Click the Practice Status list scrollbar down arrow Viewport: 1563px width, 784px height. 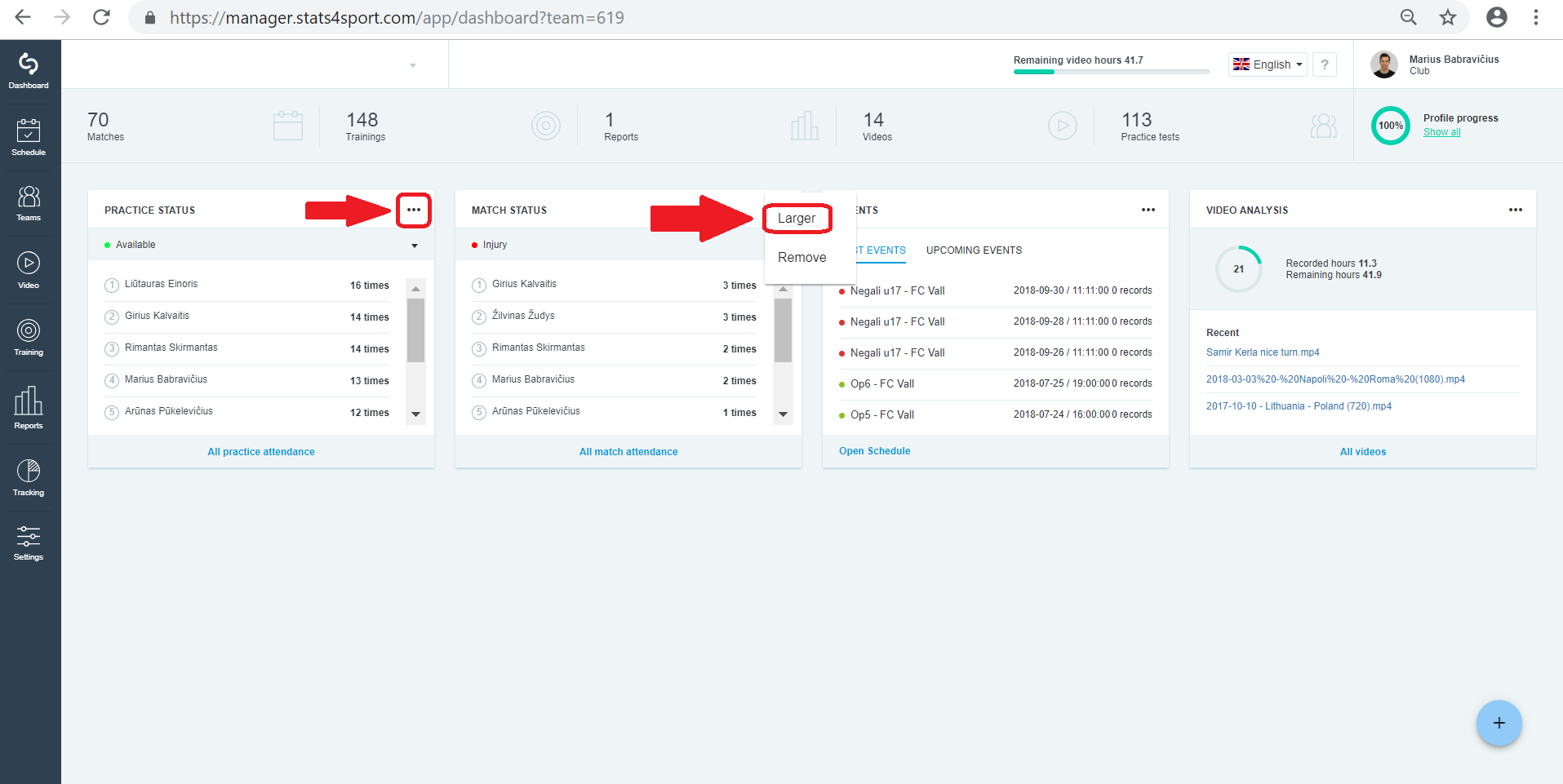(415, 414)
